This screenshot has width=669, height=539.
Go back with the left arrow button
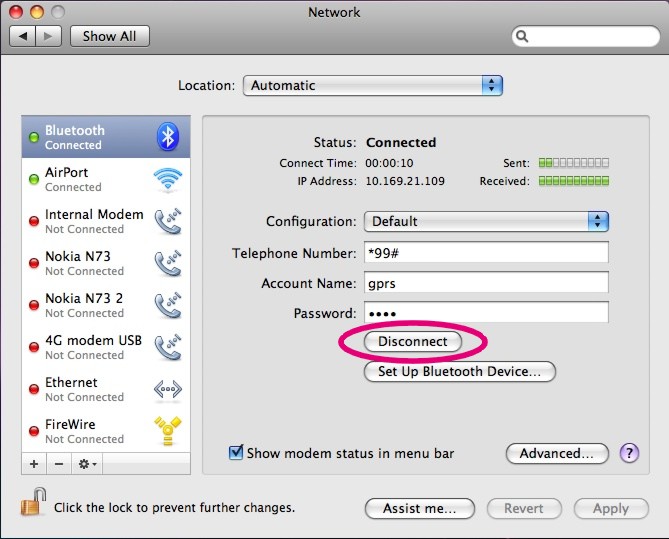[x=23, y=36]
